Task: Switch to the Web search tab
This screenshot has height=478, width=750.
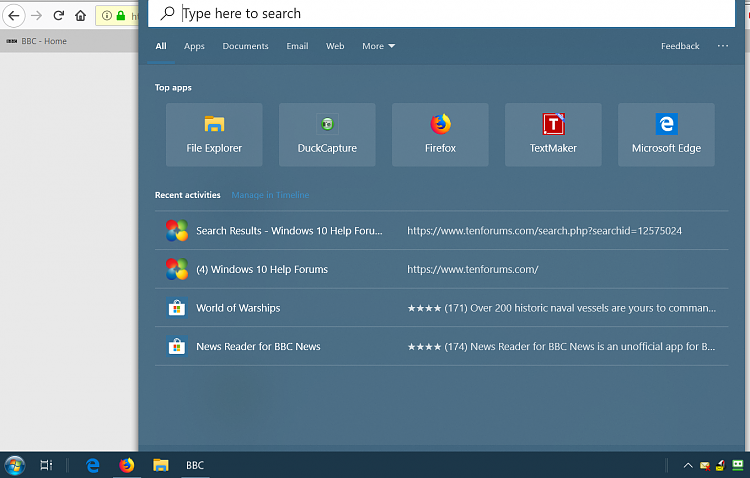Action: point(335,46)
